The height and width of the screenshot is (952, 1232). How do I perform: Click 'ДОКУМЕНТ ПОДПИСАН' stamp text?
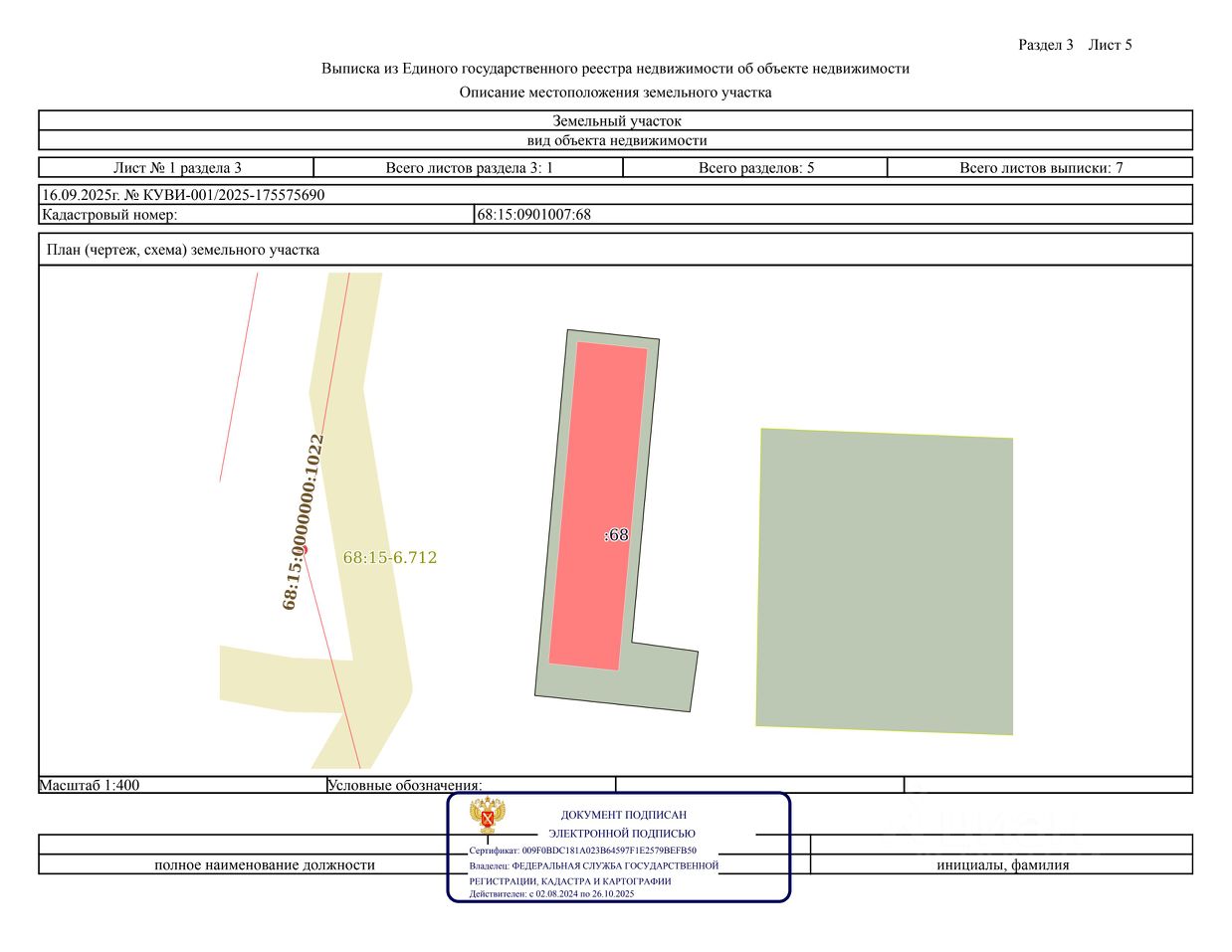[624, 815]
